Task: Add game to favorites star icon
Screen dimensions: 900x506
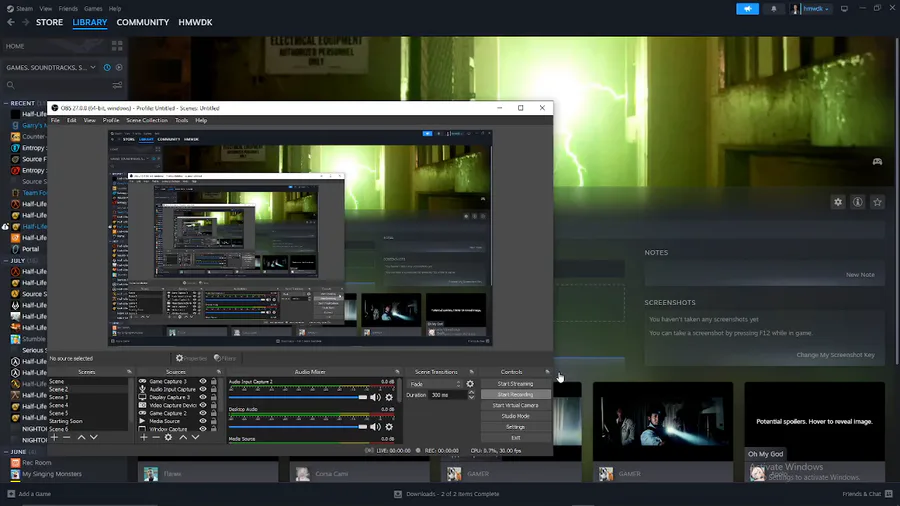Action: (x=877, y=202)
